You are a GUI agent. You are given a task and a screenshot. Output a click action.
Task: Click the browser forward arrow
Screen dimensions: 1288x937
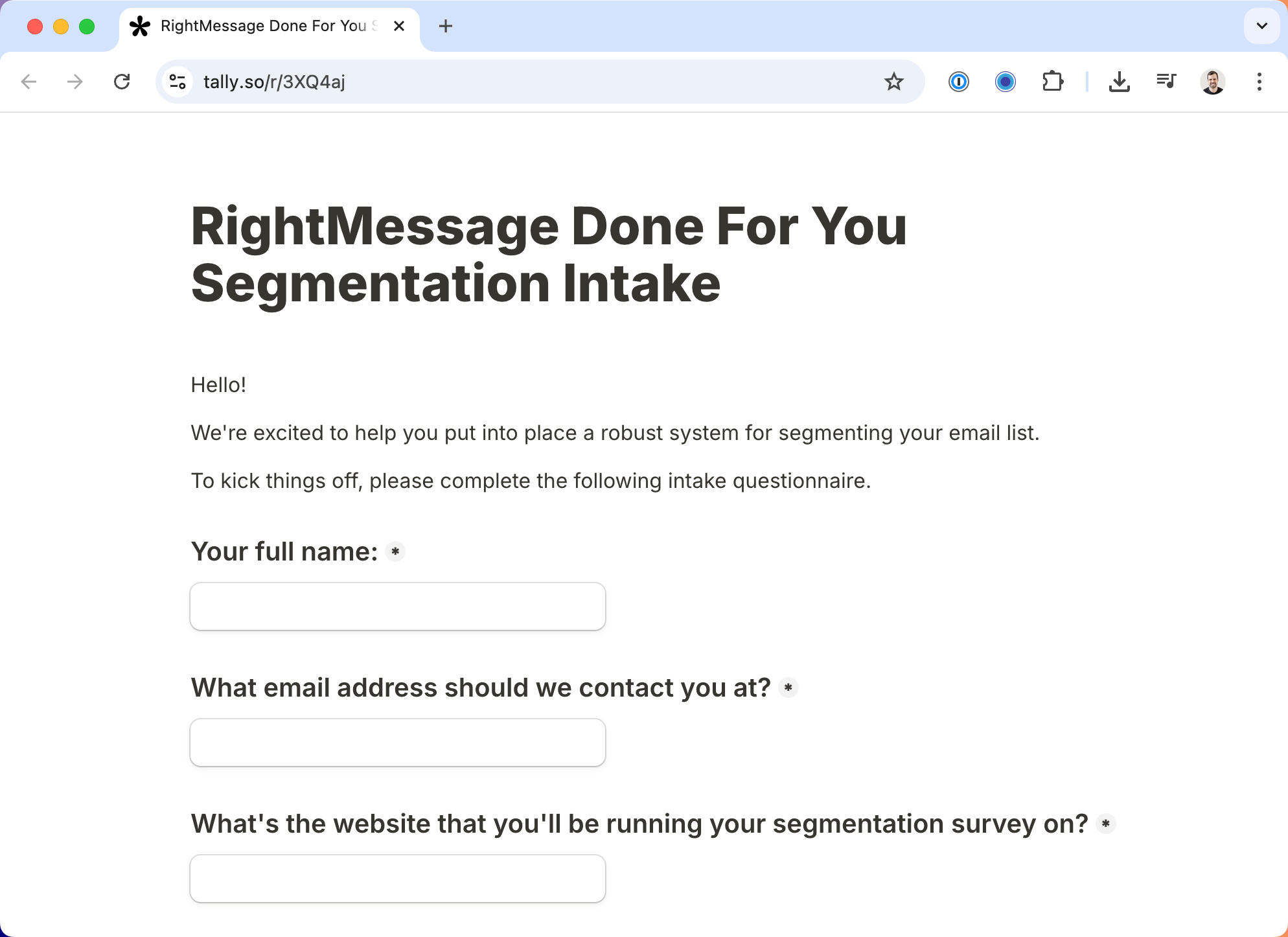pos(75,82)
